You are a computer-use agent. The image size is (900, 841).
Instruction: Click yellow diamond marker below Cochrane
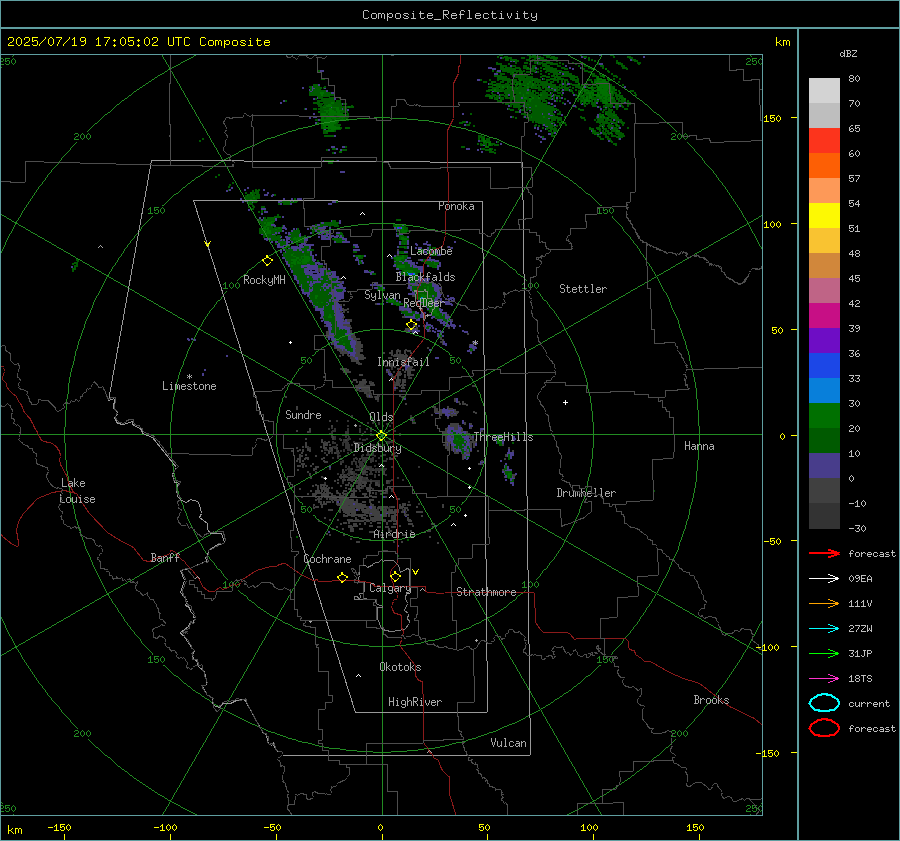[342, 577]
